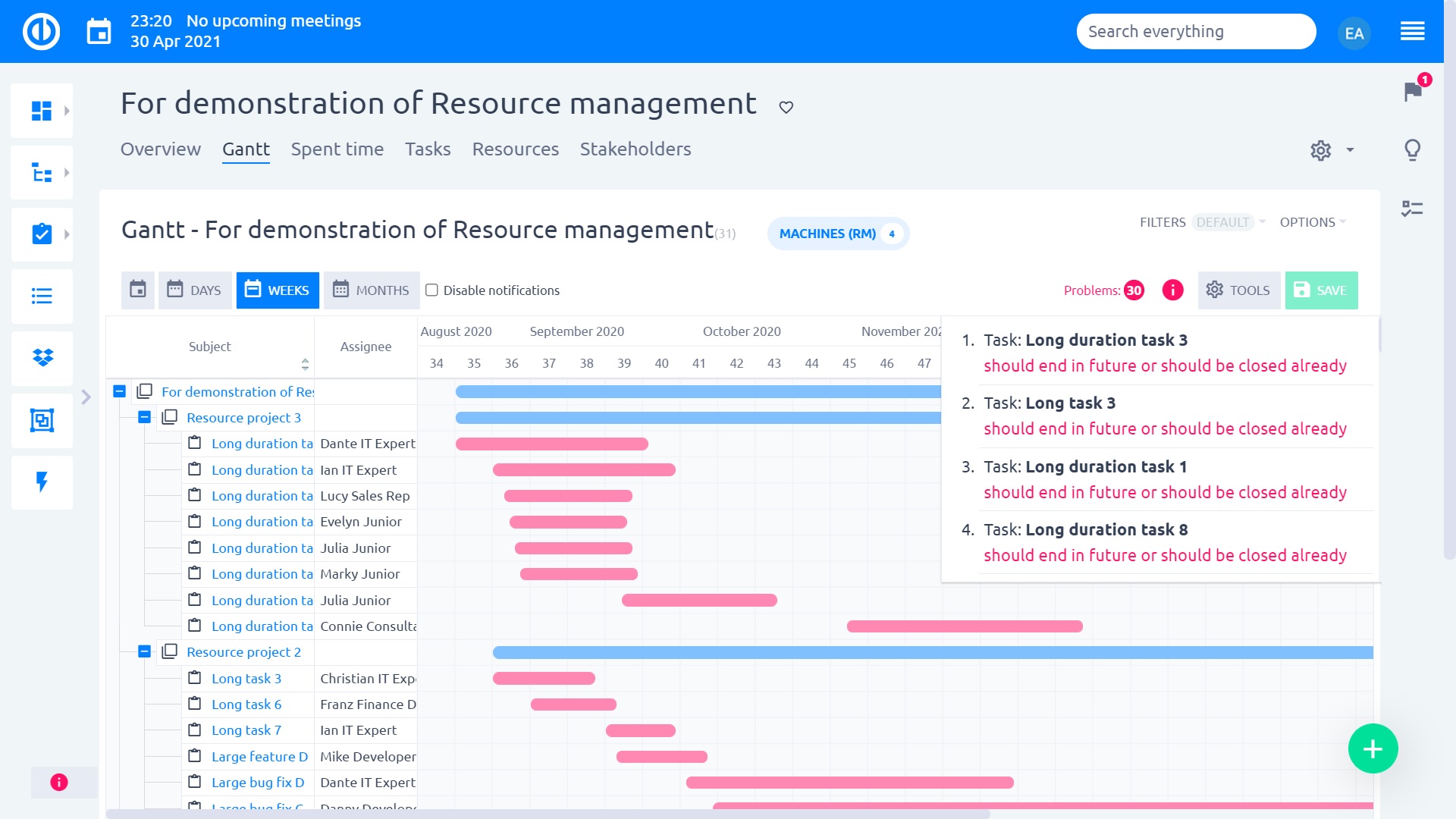The image size is (1456, 819).
Task: Open the calendar meetings icon in header
Action: tap(99, 31)
